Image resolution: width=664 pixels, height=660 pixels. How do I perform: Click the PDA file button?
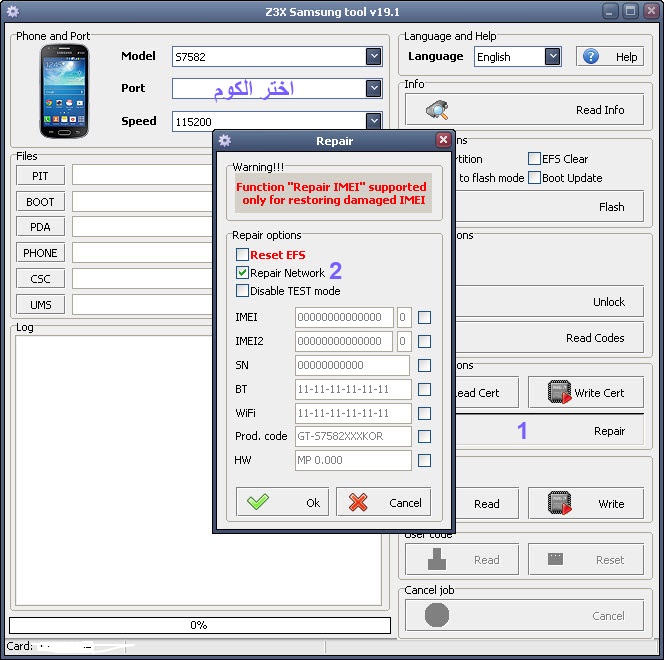click(x=40, y=227)
